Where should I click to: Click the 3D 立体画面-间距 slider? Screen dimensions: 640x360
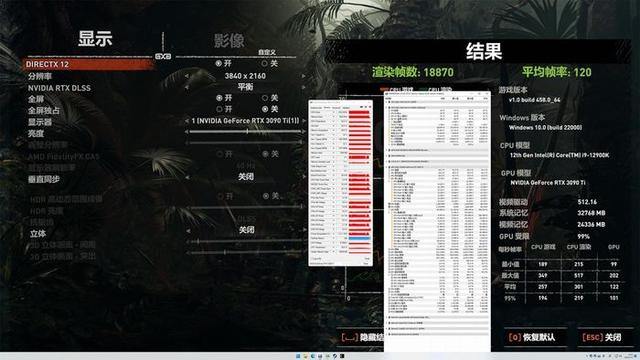245,242
